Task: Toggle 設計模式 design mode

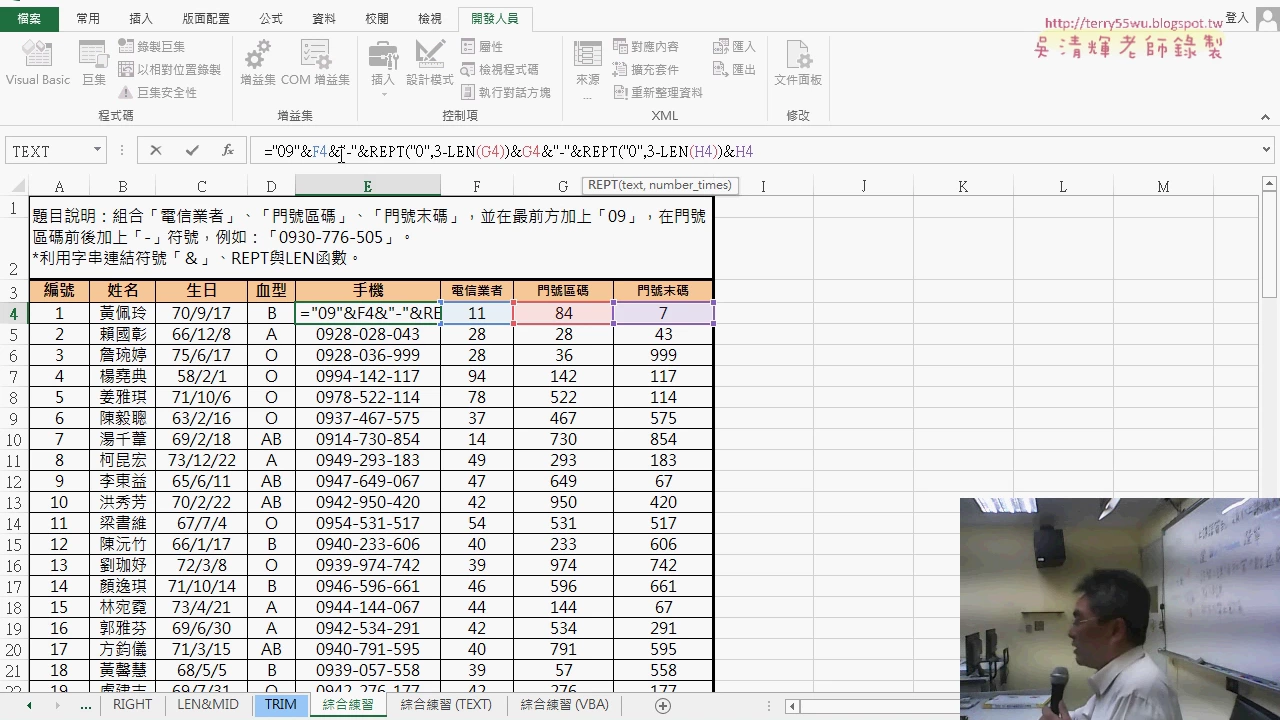Action: point(430,64)
